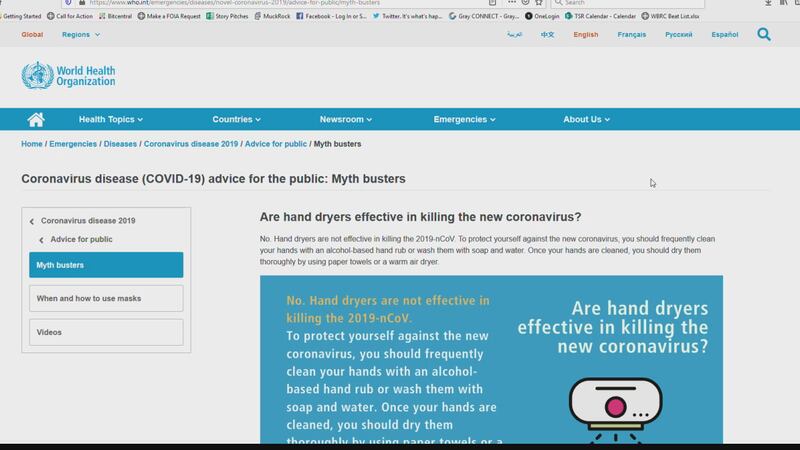Click the Diseases breadcrumb link
Image resolution: width=800 pixels, height=450 pixels.
(x=120, y=144)
